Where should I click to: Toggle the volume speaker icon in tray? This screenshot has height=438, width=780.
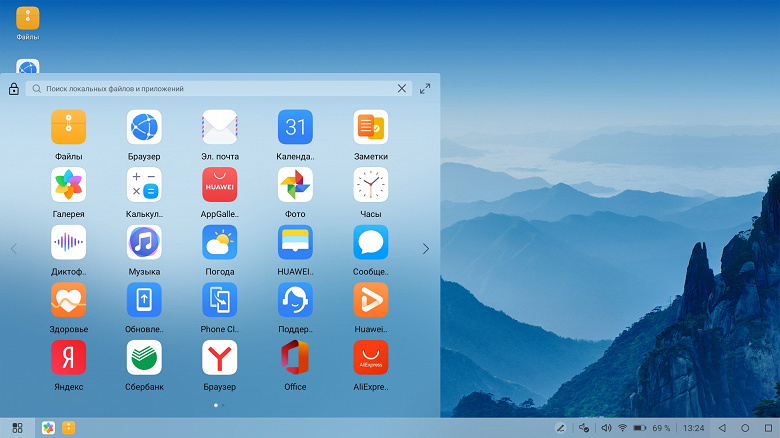click(x=606, y=428)
